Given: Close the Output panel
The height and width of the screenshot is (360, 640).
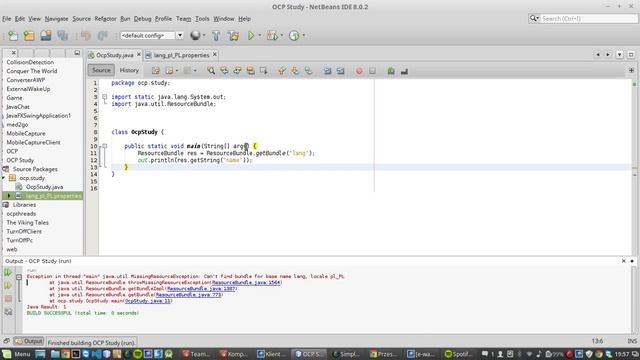Looking at the screenshot, I should pos(623,261).
